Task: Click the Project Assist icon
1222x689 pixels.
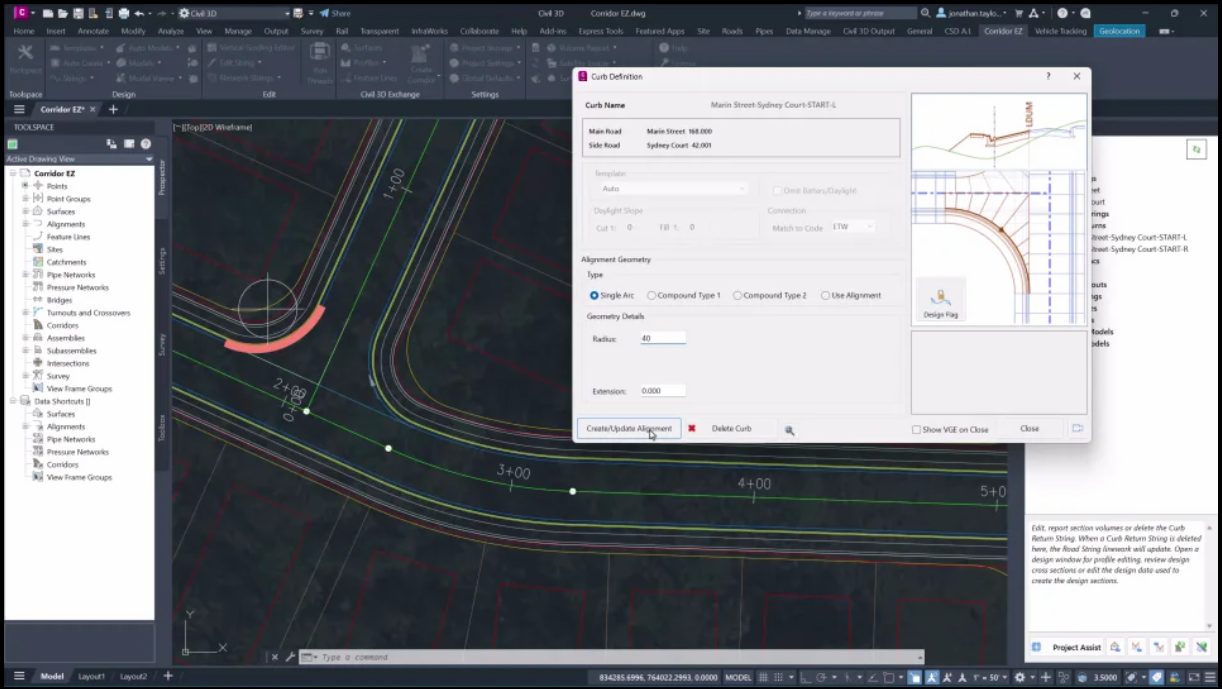Action: coord(1037,647)
